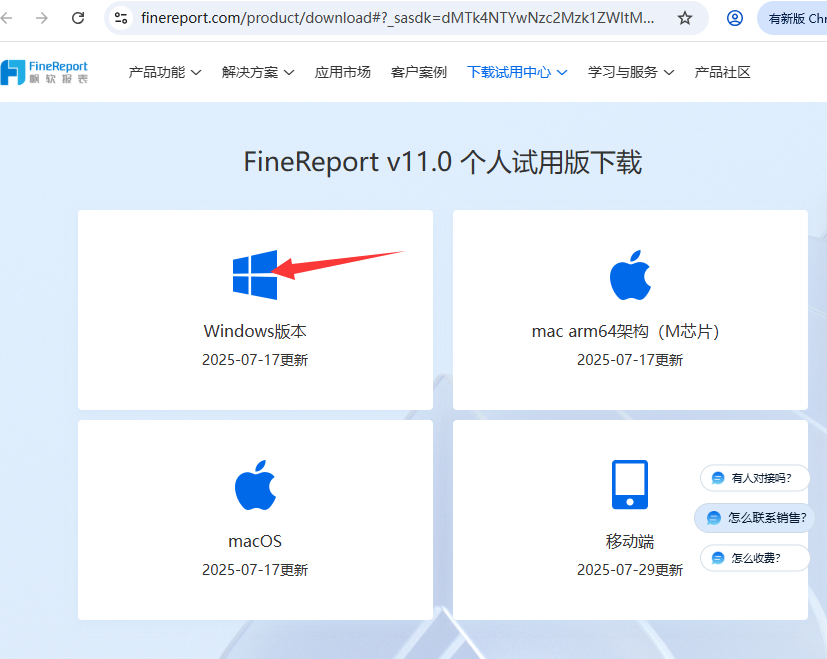Open the Chrome profile avatar icon
Viewport: 827px width, 659px height.
[735, 18]
